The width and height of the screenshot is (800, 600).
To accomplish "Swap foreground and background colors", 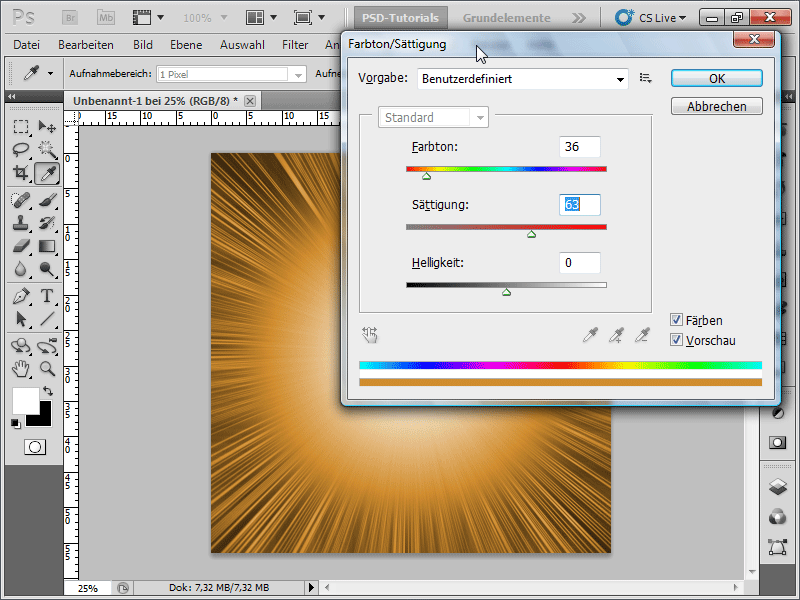I will click(48, 391).
